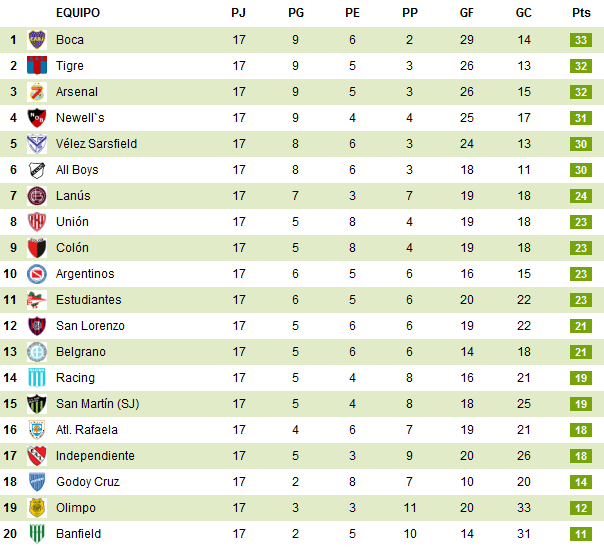Click the Tigre club badge
604x552 pixels.
click(x=37, y=66)
